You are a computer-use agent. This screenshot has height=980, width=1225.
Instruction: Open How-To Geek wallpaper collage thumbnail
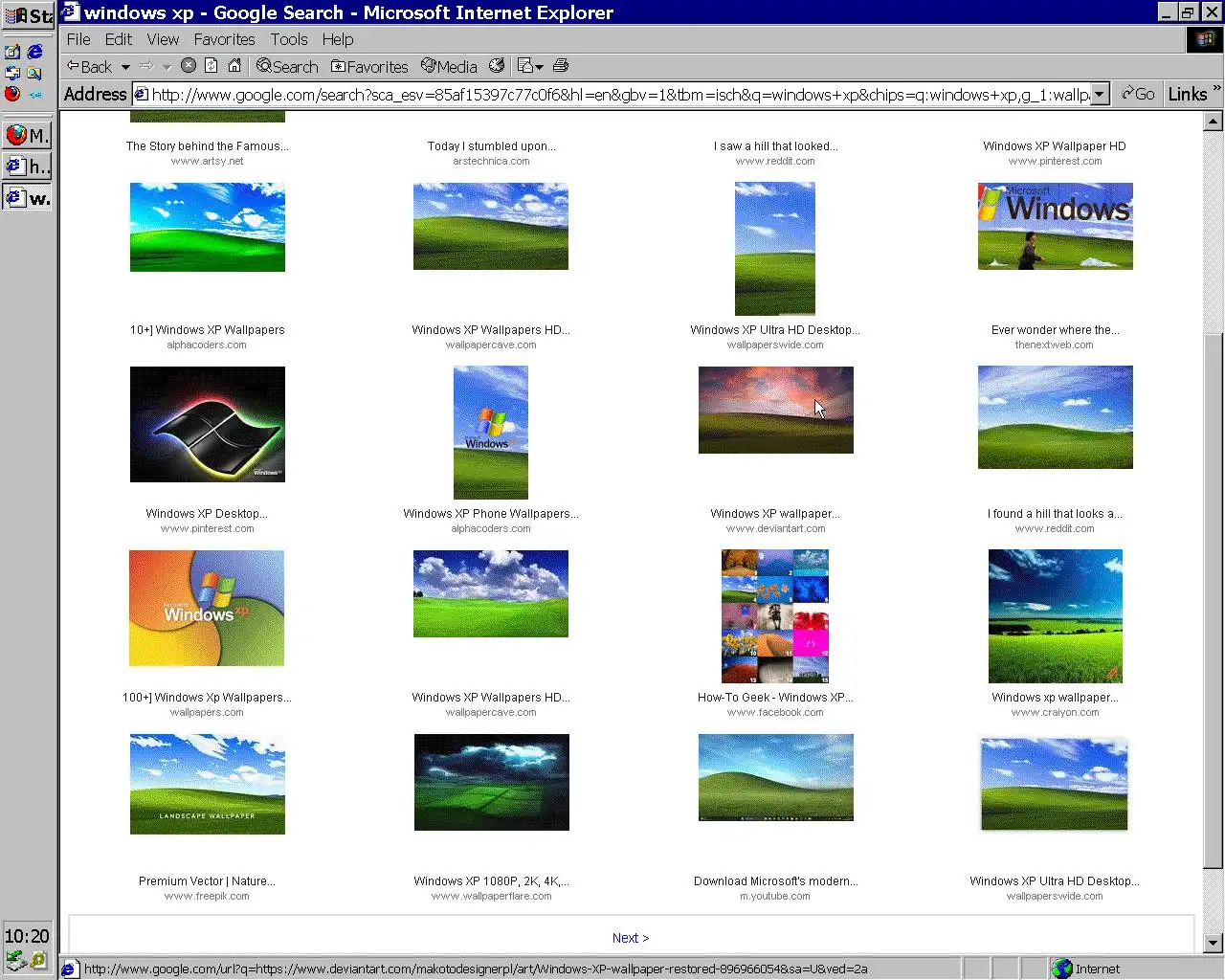point(775,616)
